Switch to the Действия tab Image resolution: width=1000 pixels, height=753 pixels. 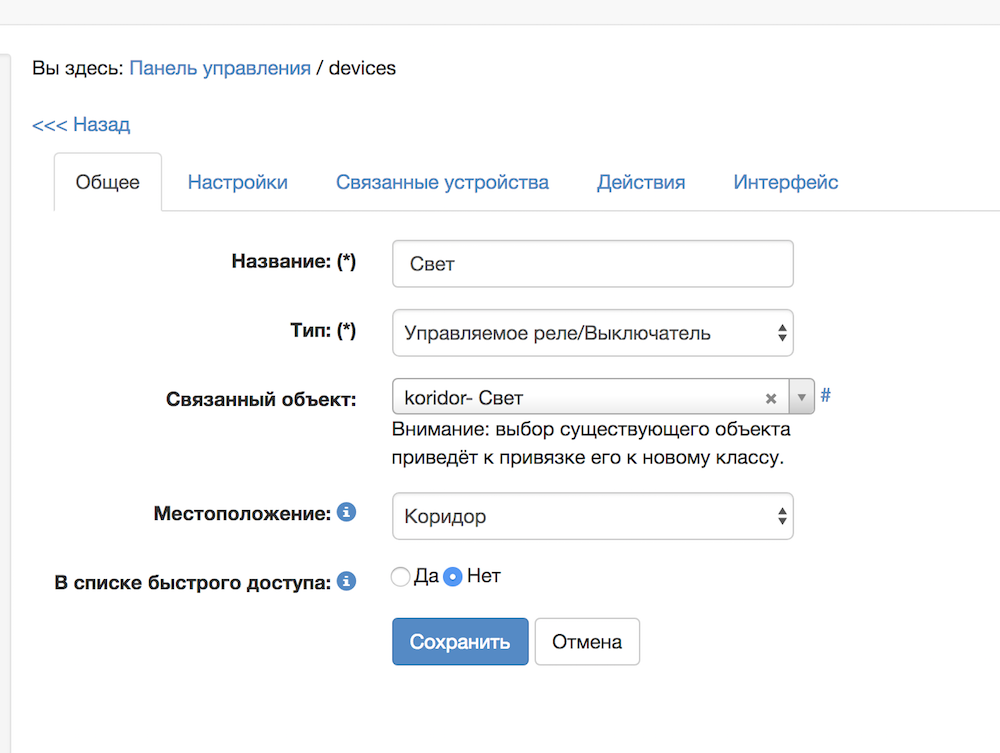tap(641, 182)
